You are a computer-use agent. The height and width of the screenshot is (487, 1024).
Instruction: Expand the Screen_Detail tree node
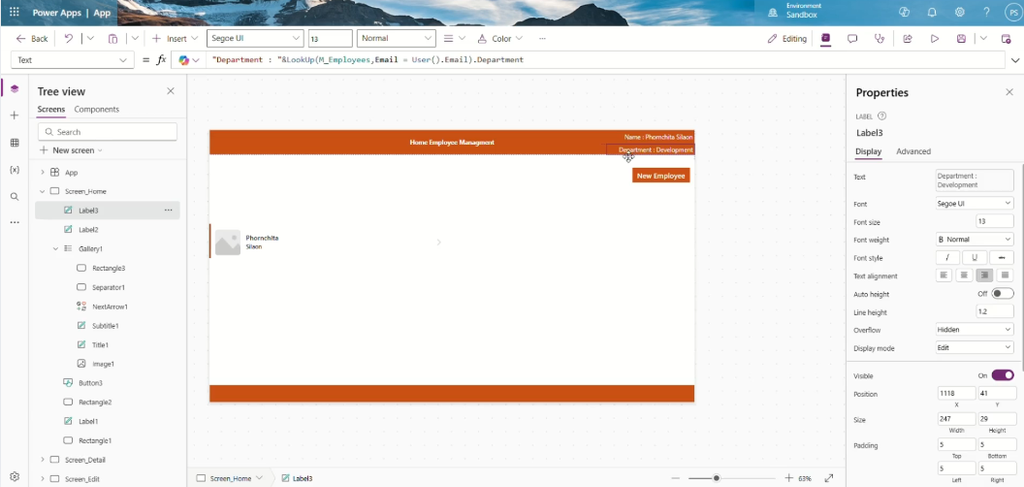[x=42, y=460]
